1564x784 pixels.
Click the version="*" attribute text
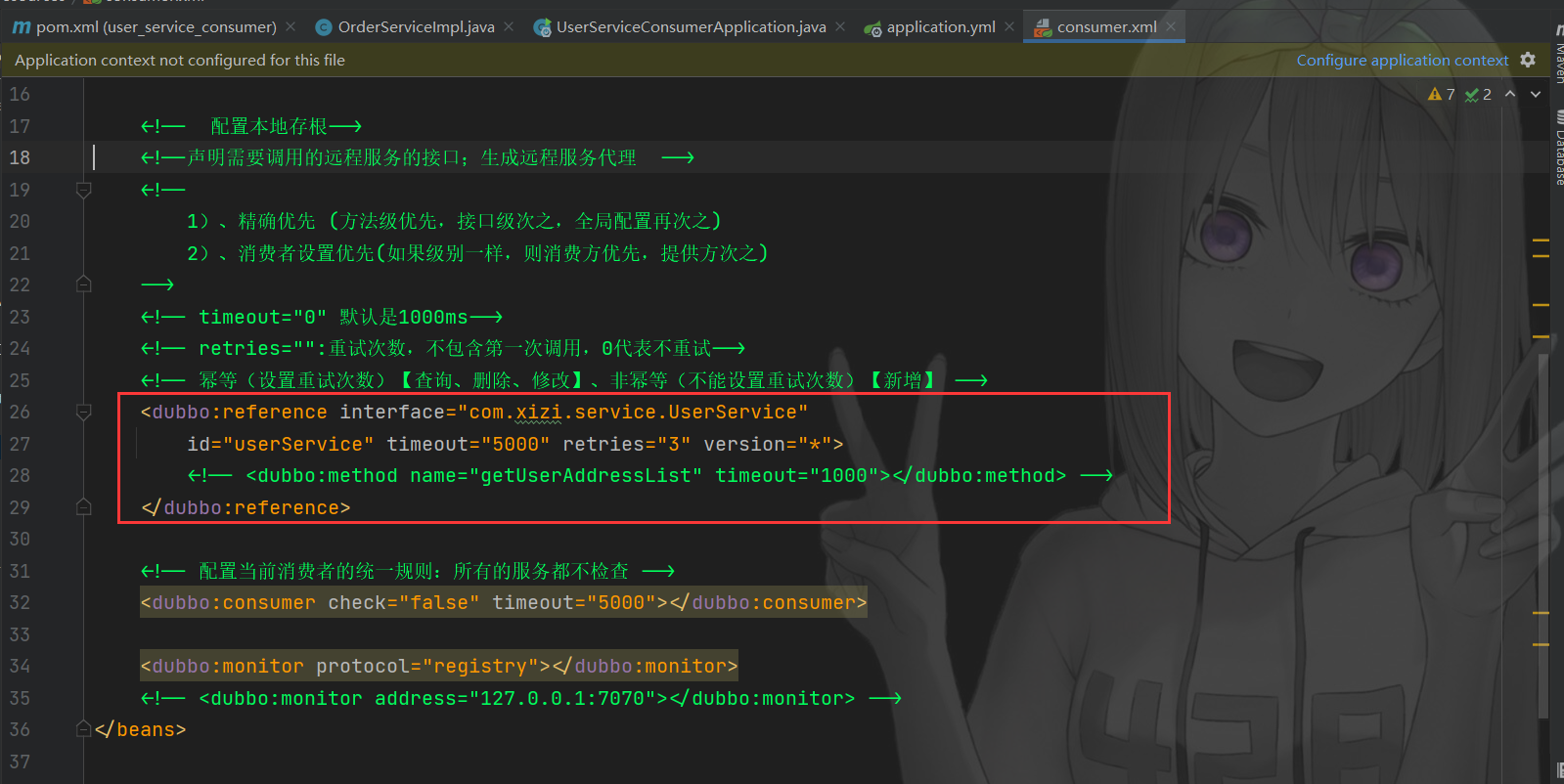click(768, 444)
